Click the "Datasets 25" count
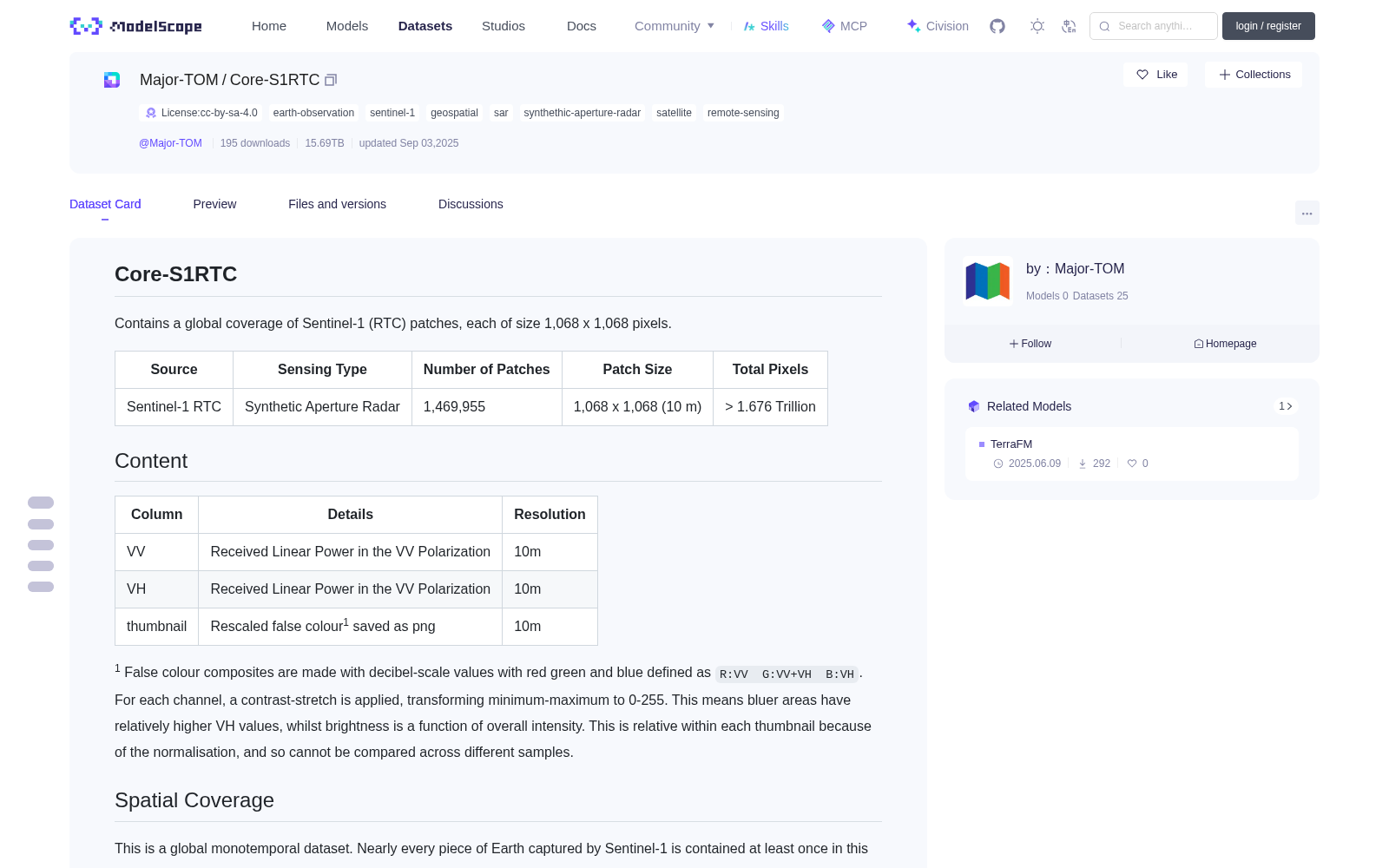This screenshot has height=868, width=1389. point(1101,296)
